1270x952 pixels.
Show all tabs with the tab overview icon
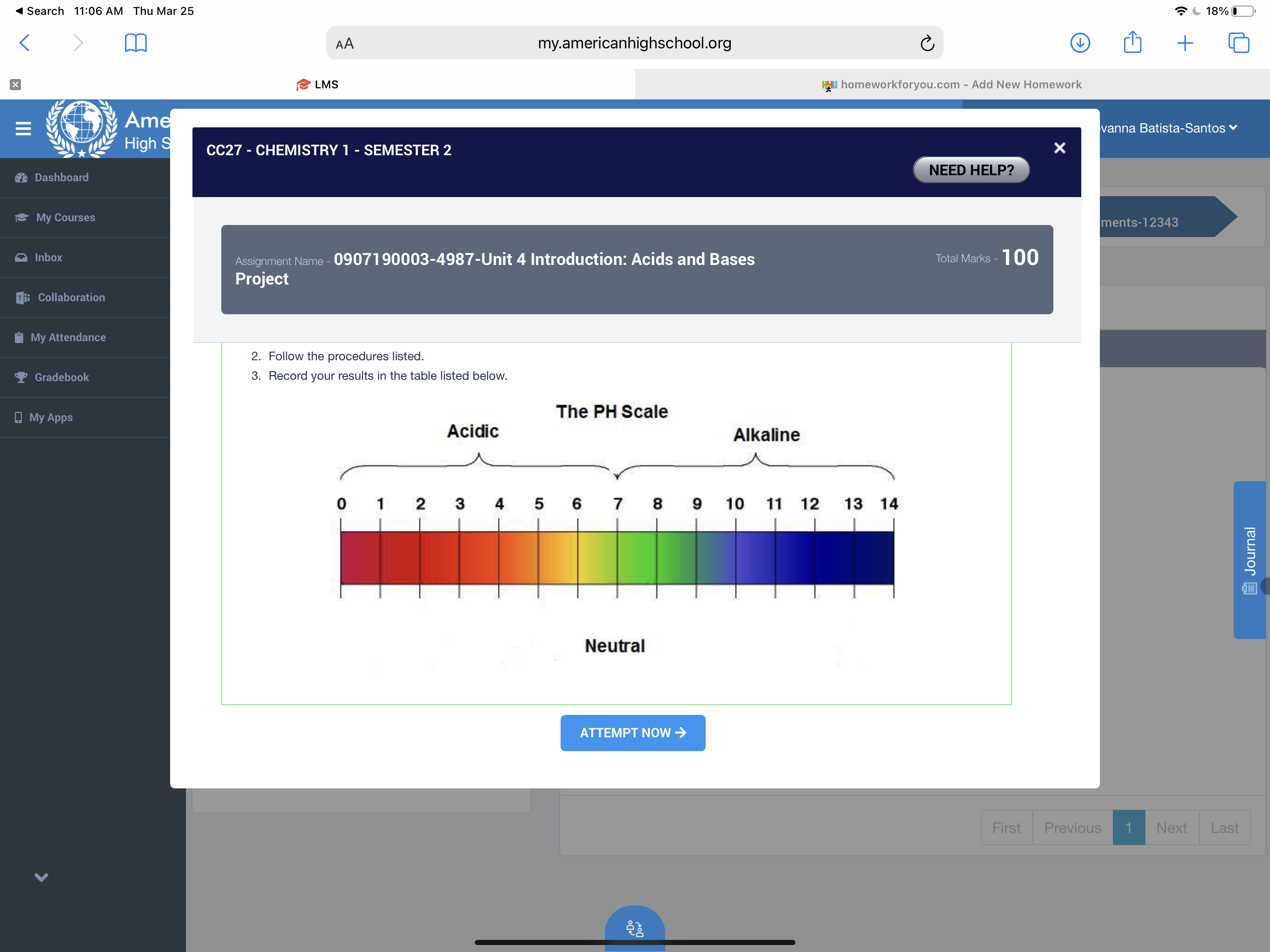tap(1238, 43)
